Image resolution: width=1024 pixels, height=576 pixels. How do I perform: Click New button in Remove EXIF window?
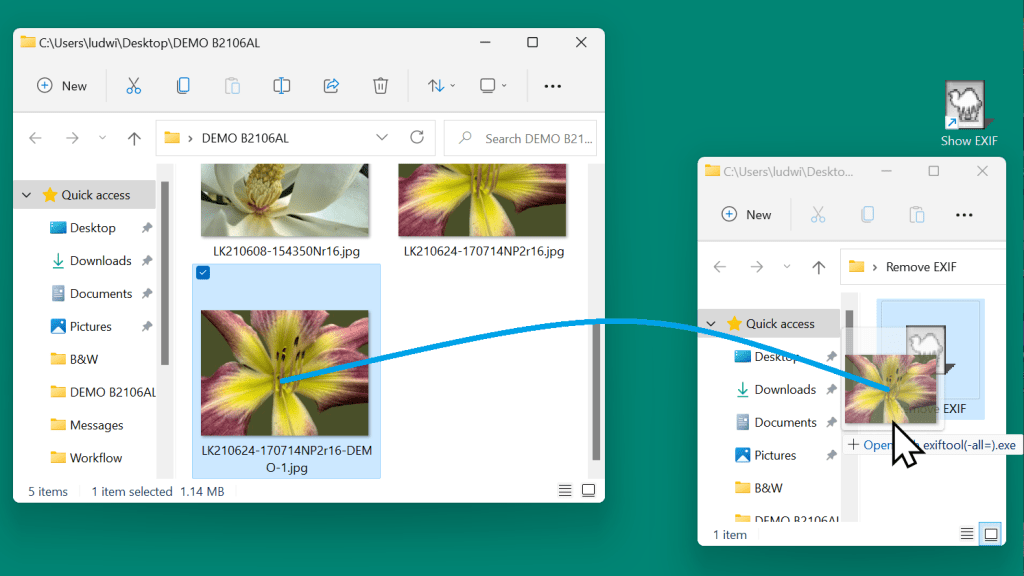pyautogui.click(x=746, y=214)
